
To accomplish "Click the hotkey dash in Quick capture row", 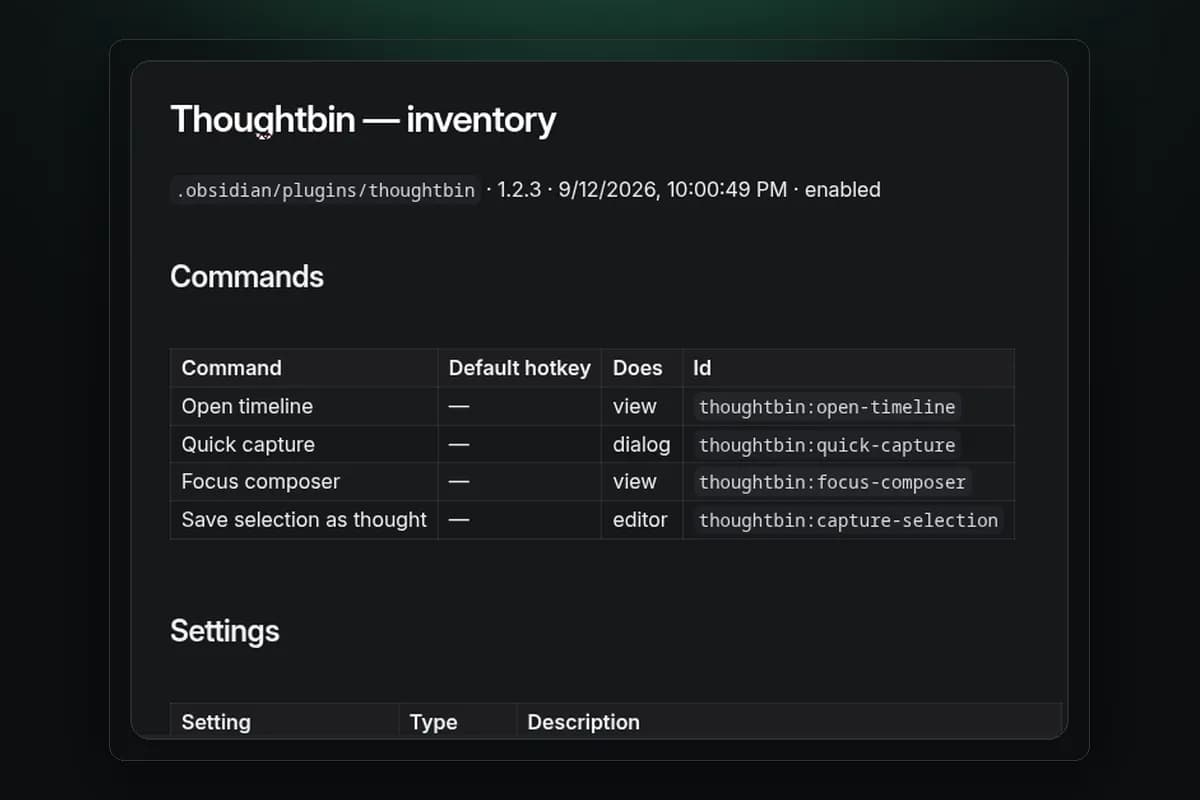I will (x=459, y=444).
